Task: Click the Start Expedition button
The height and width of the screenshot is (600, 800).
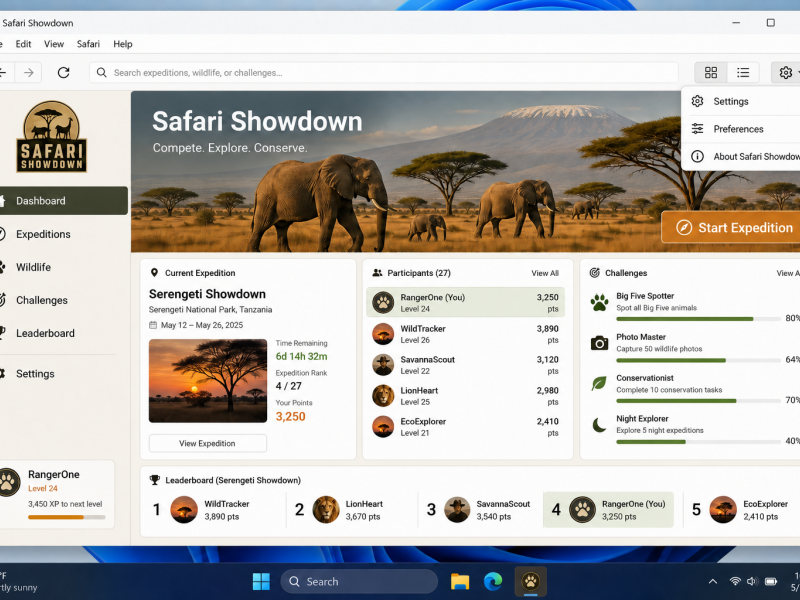Action: (x=731, y=228)
